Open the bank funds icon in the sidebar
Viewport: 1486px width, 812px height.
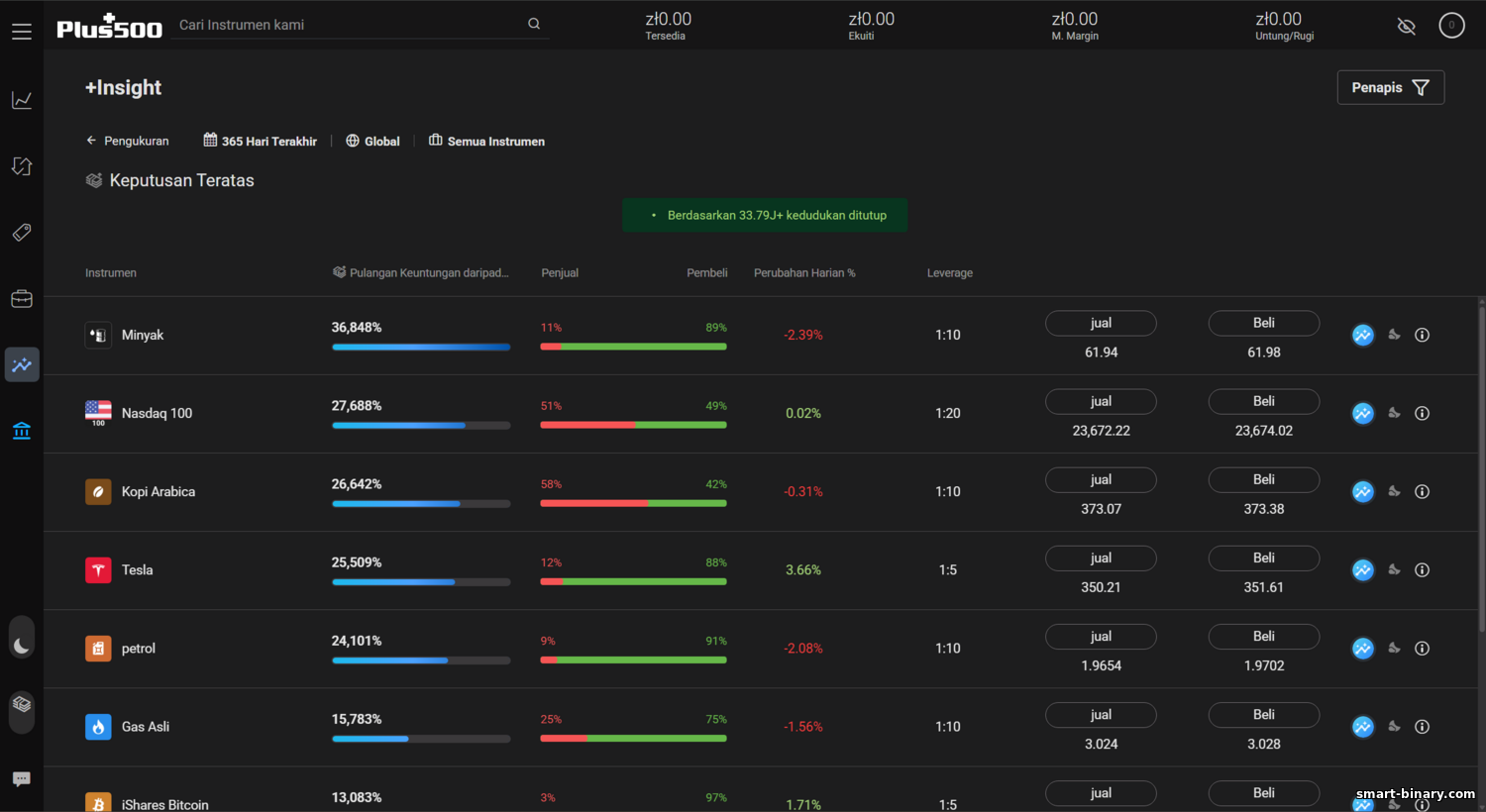pyautogui.click(x=22, y=431)
